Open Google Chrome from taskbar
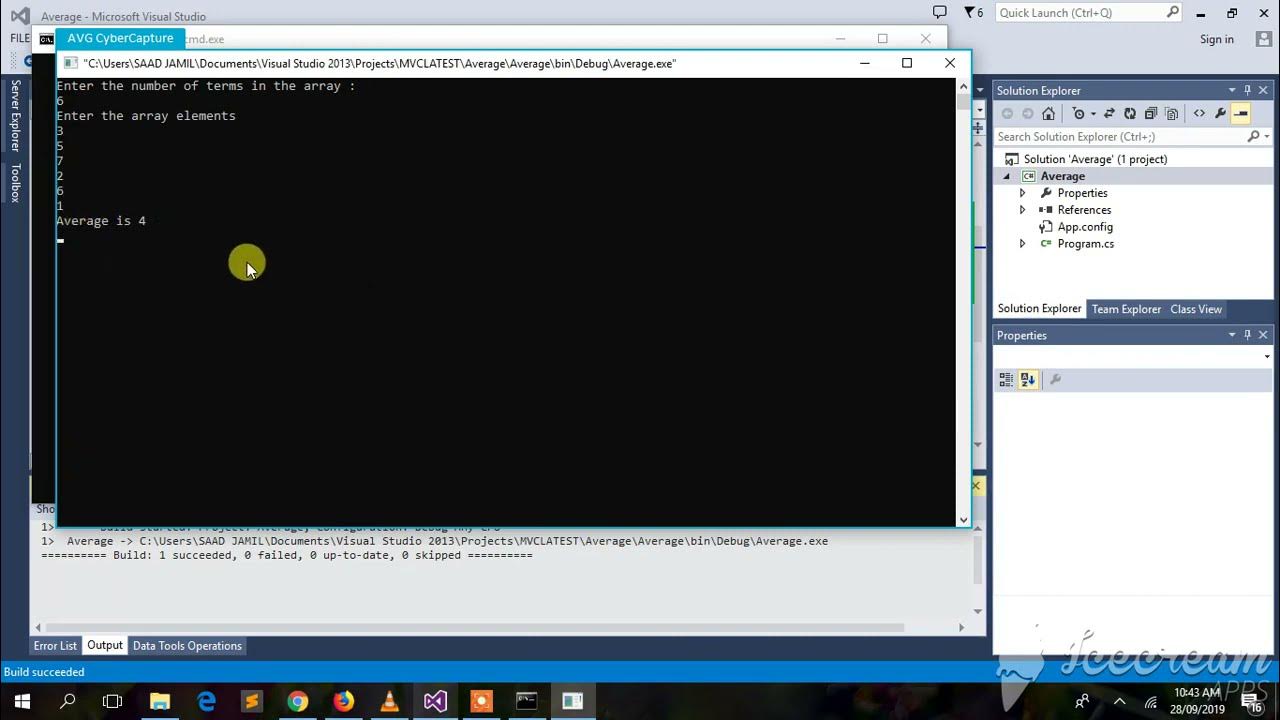 click(298, 701)
